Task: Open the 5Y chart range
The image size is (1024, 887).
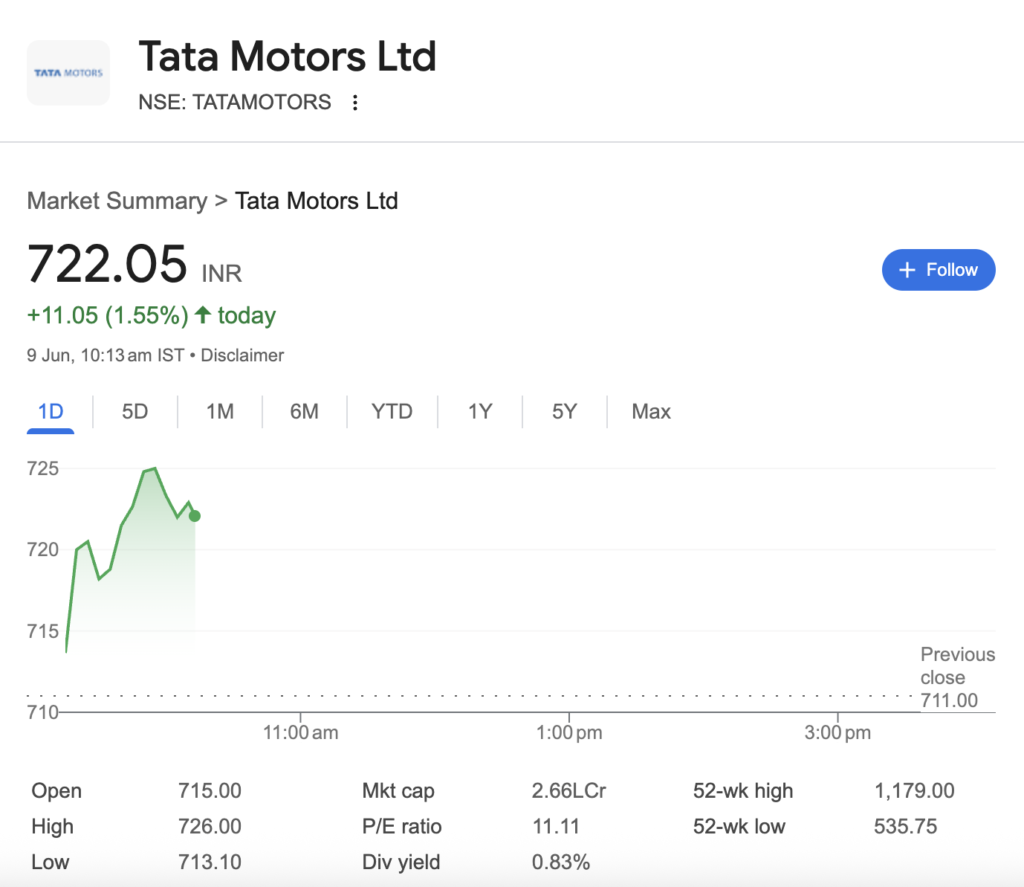Action: click(x=565, y=411)
